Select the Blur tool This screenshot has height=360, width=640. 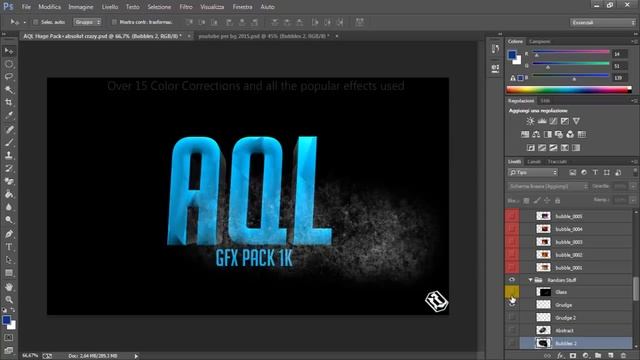pos(9,207)
